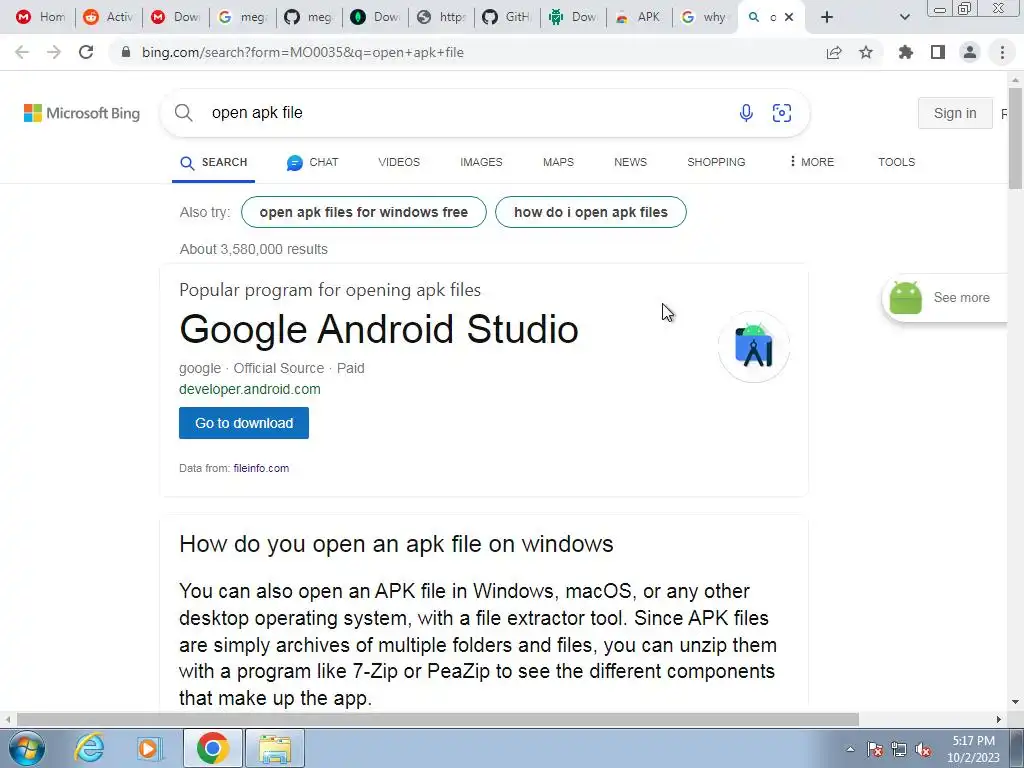Try 'open apk files for windows free' suggestion
The height and width of the screenshot is (768, 1024).
[x=363, y=212]
